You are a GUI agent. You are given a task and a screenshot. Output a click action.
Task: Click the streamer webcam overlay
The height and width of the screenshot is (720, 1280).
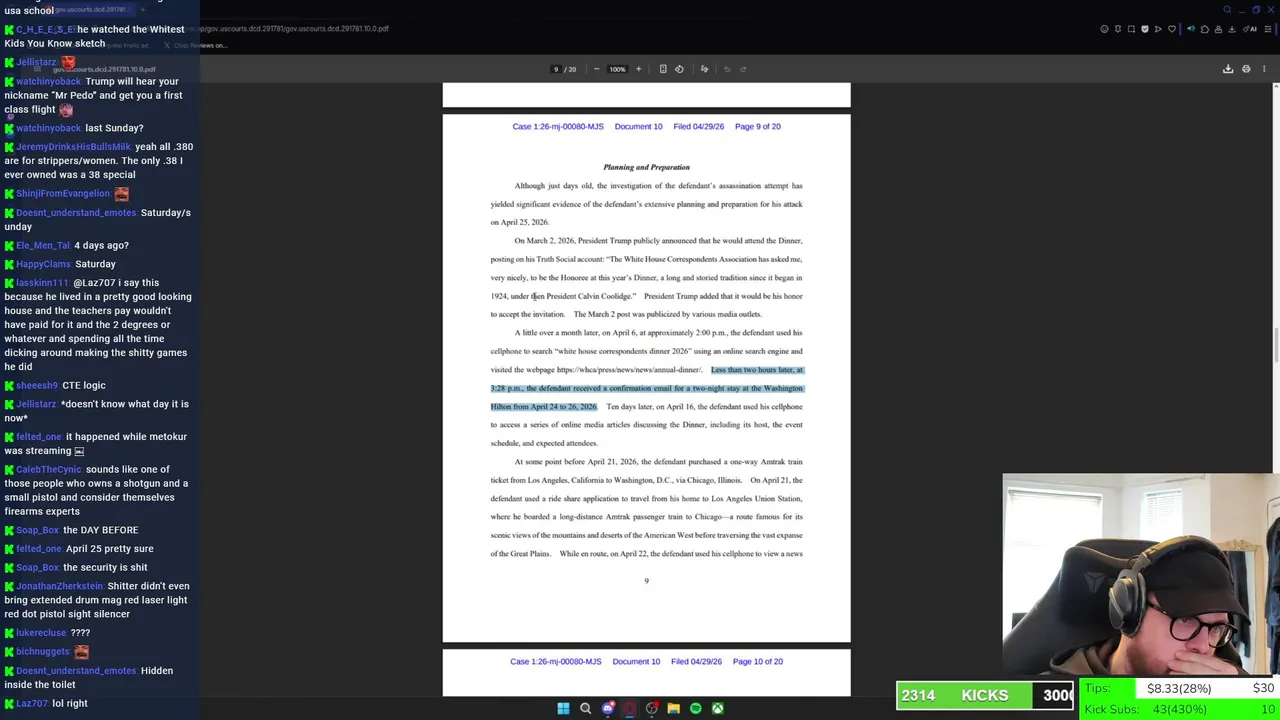(x=1141, y=576)
